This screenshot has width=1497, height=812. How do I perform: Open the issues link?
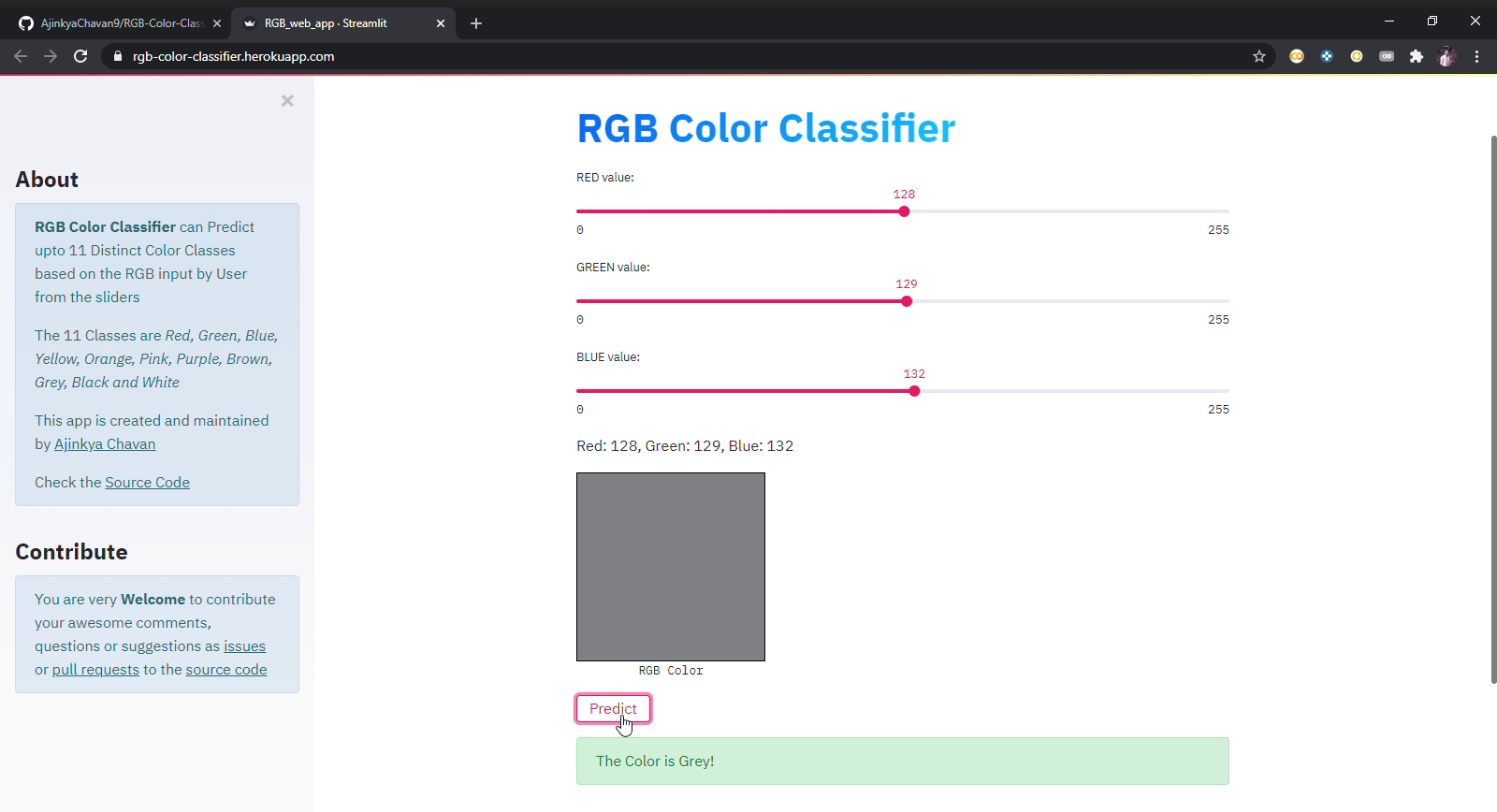pos(244,646)
